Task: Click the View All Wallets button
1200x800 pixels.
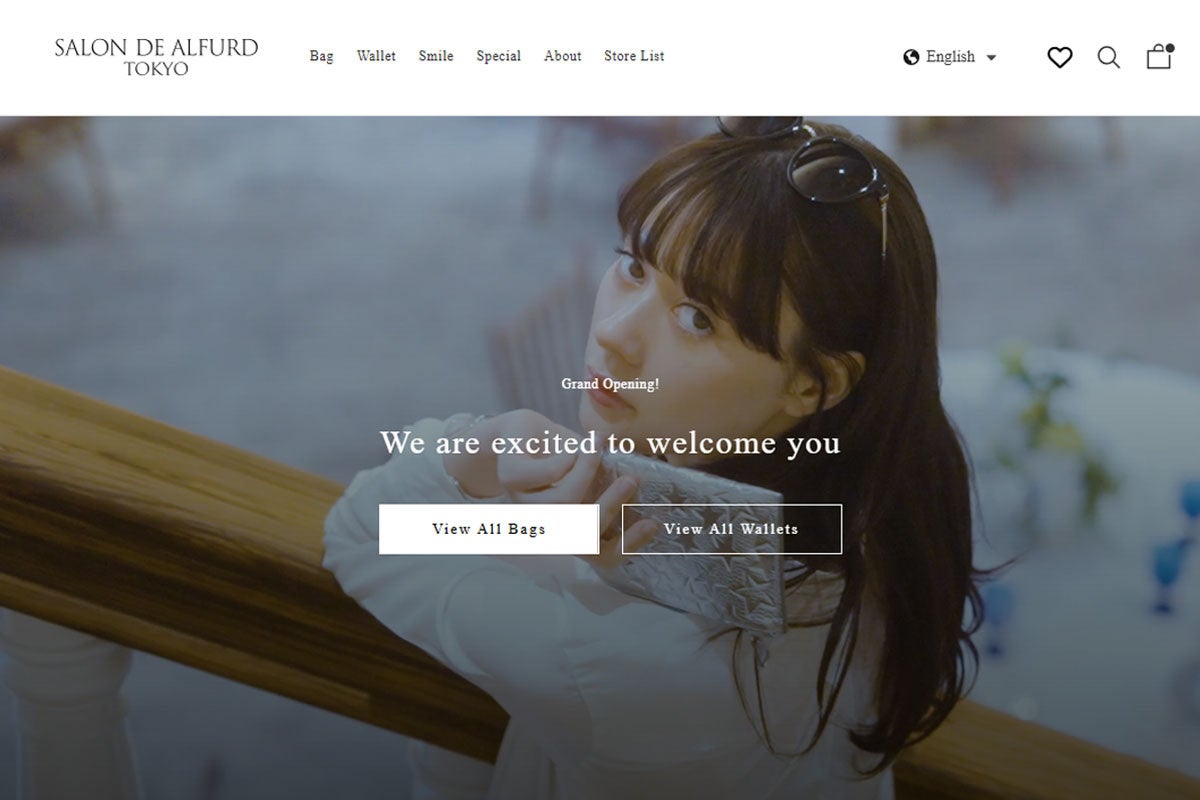Action: coord(732,529)
